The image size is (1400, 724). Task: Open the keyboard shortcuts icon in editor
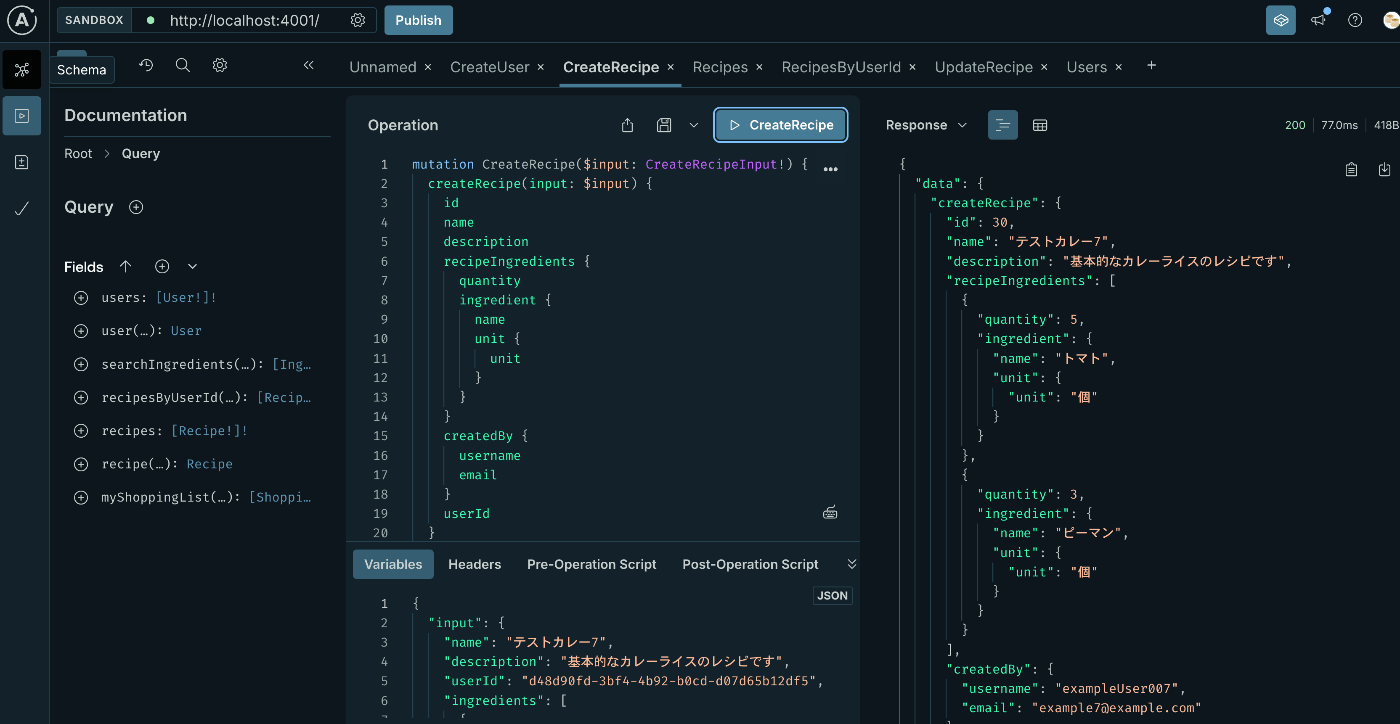click(830, 513)
